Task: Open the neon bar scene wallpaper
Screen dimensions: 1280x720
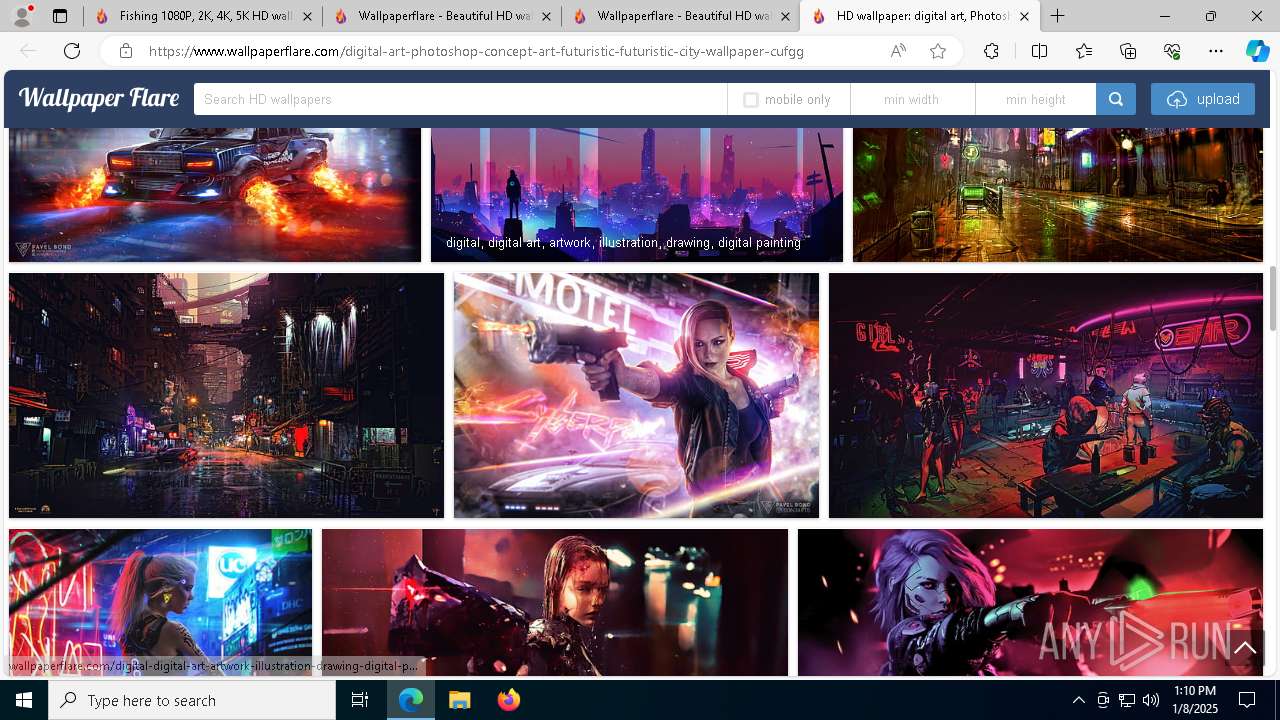Action: pos(1046,396)
